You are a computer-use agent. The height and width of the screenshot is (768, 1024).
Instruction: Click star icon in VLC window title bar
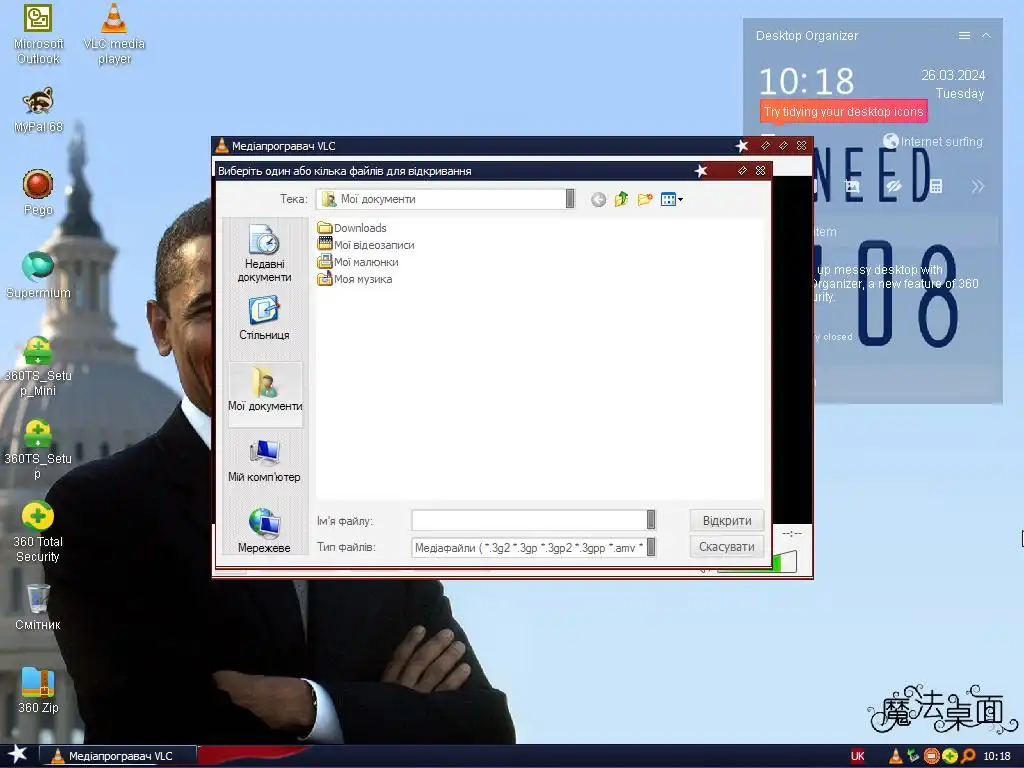[742, 146]
